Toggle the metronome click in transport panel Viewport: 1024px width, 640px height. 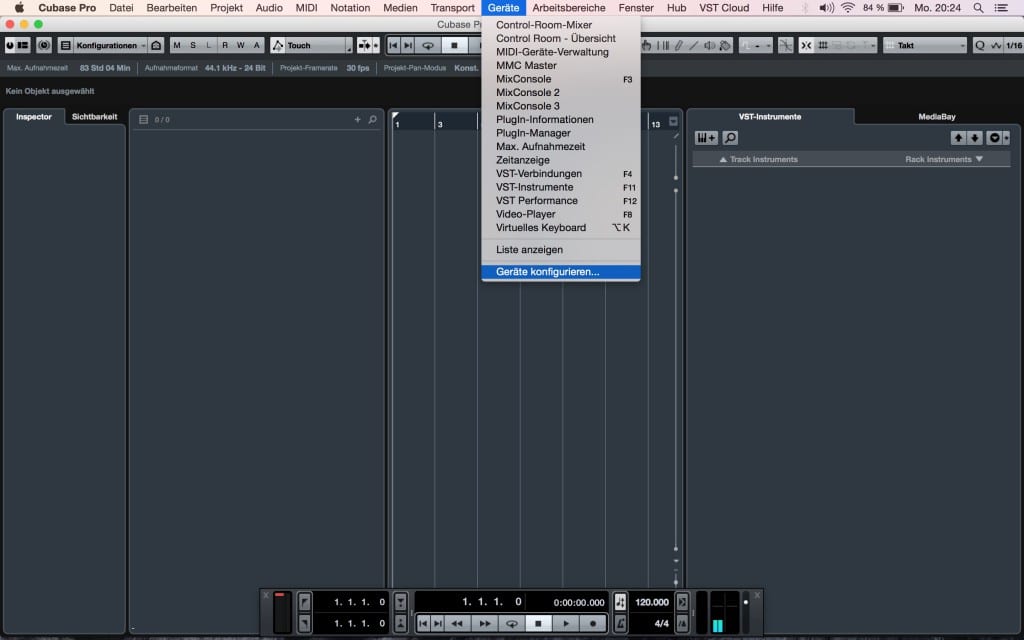(x=620, y=624)
